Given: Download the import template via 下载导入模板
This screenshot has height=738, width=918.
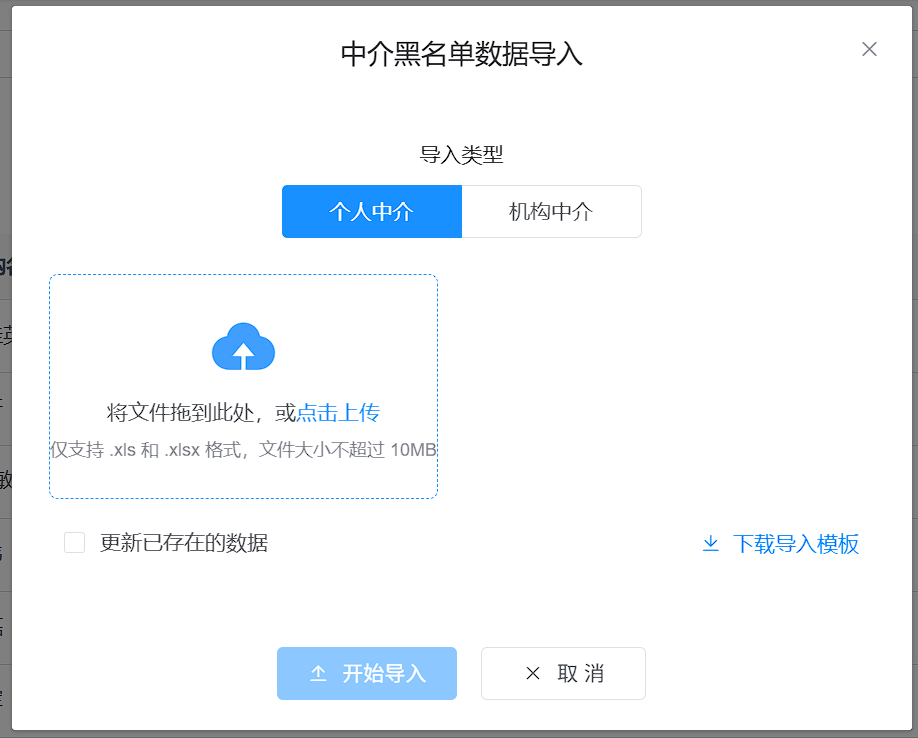Looking at the screenshot, I should [795, 544].
